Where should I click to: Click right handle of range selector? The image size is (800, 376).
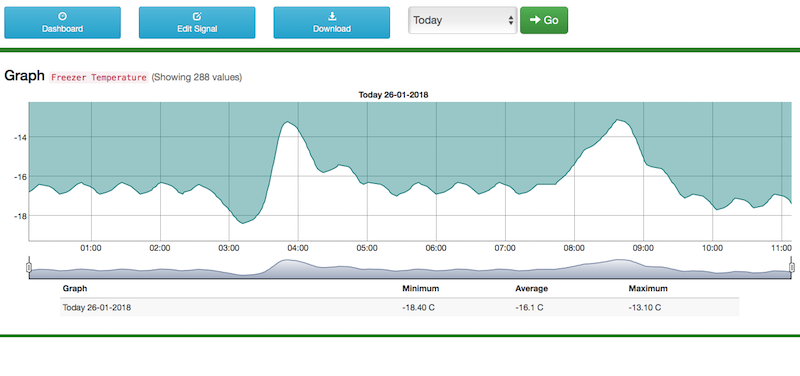(792, 267)
